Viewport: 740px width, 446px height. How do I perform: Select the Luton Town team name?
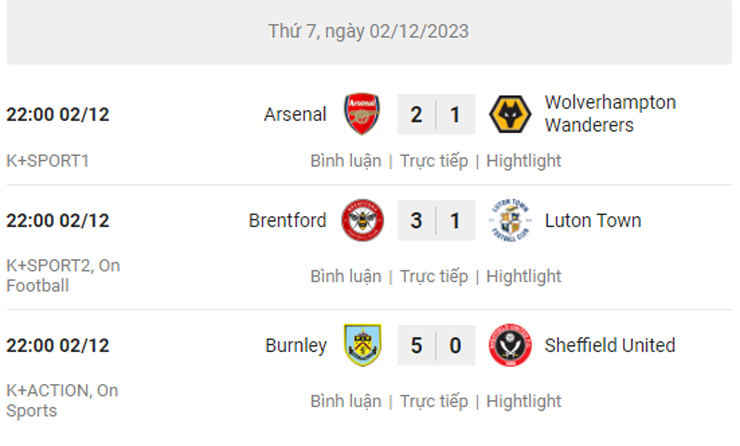593,221
